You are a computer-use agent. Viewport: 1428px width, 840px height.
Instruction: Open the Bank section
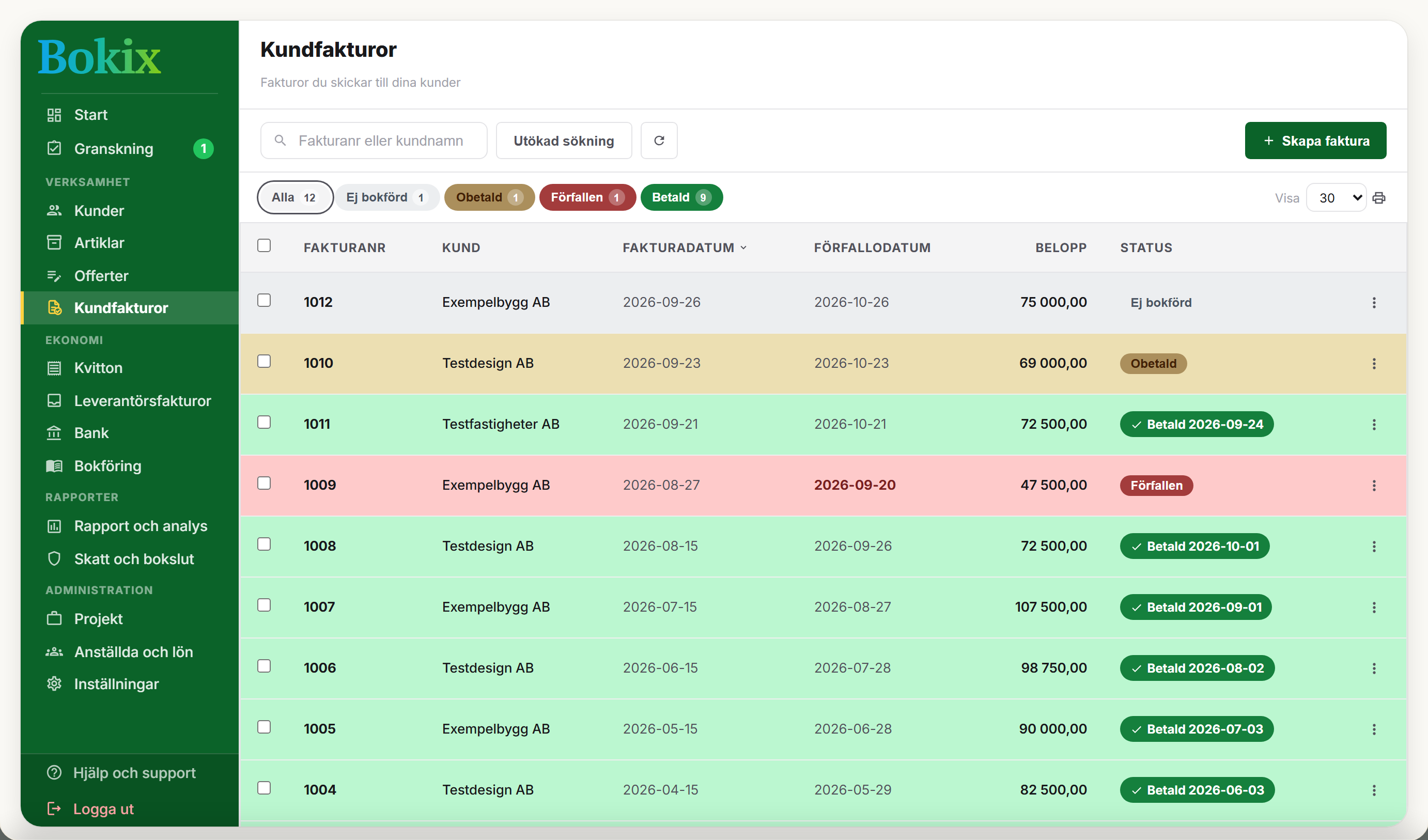point(130,433)
